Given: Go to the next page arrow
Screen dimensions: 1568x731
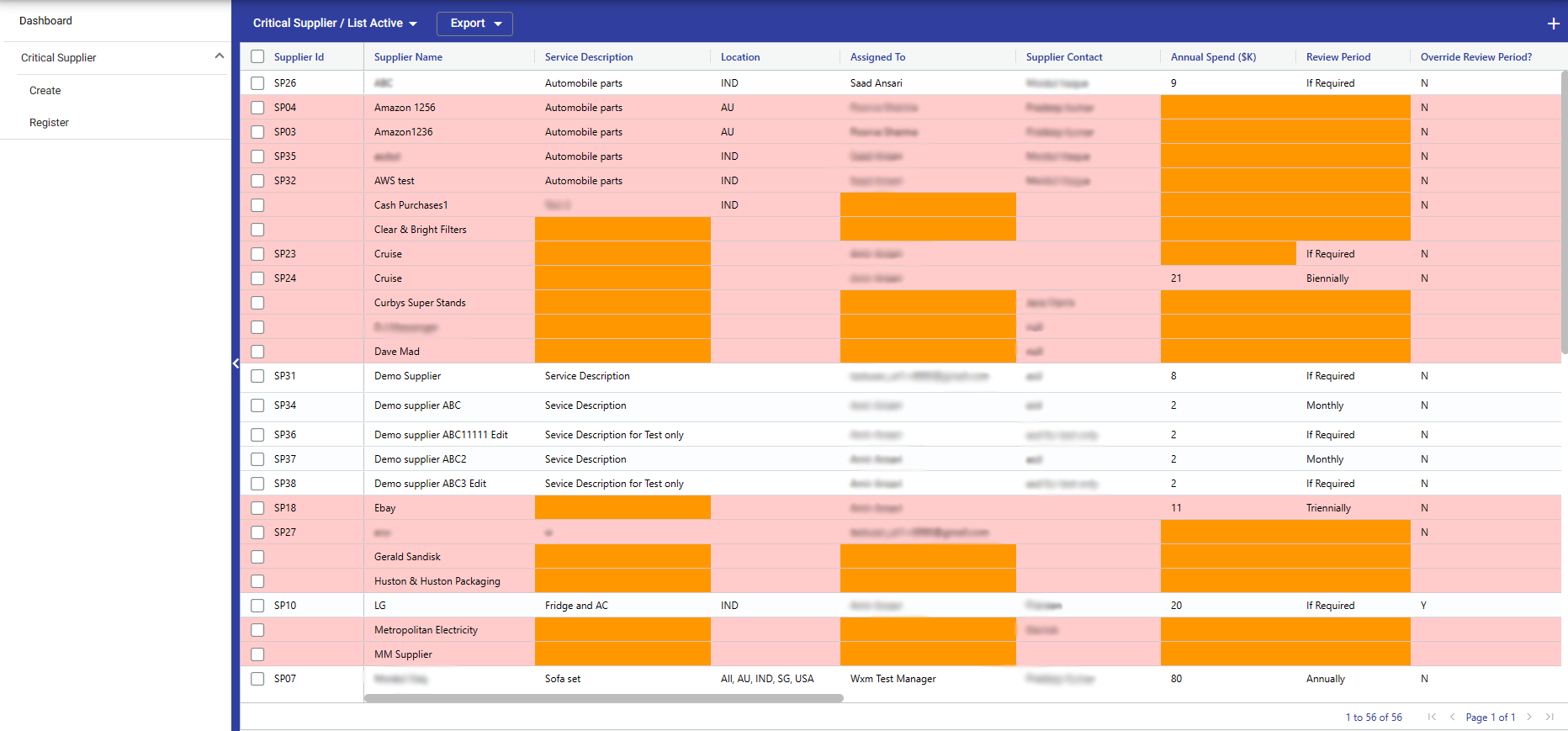Looking at the screenshot, I should (x=1529, y=717).
